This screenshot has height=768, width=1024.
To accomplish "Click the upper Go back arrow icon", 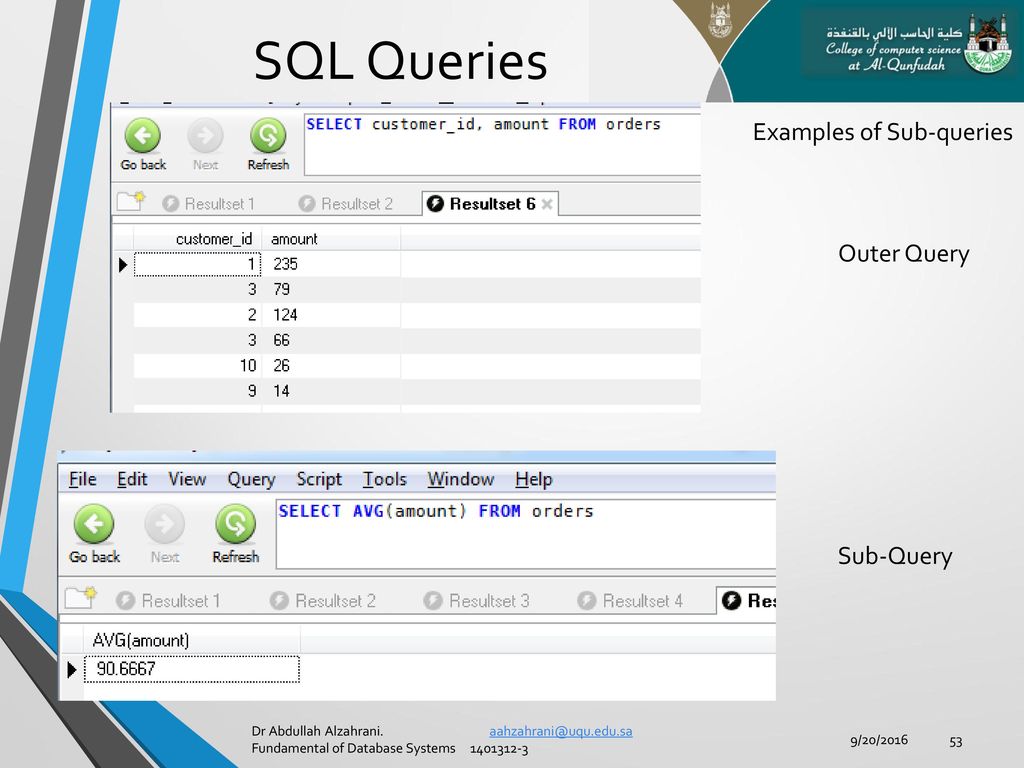I will 143,136.
